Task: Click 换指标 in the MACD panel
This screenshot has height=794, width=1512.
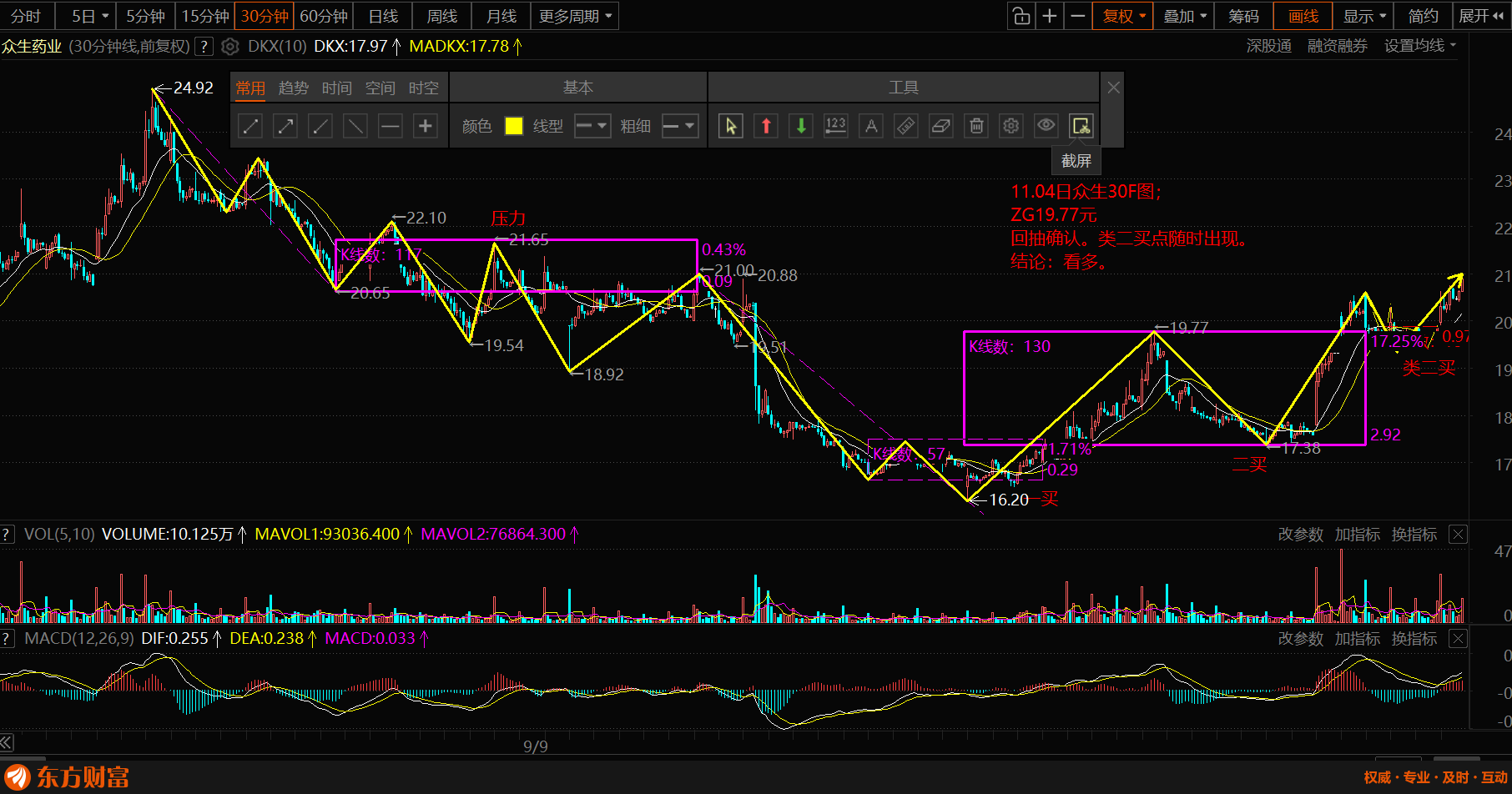Action: 1414,639
